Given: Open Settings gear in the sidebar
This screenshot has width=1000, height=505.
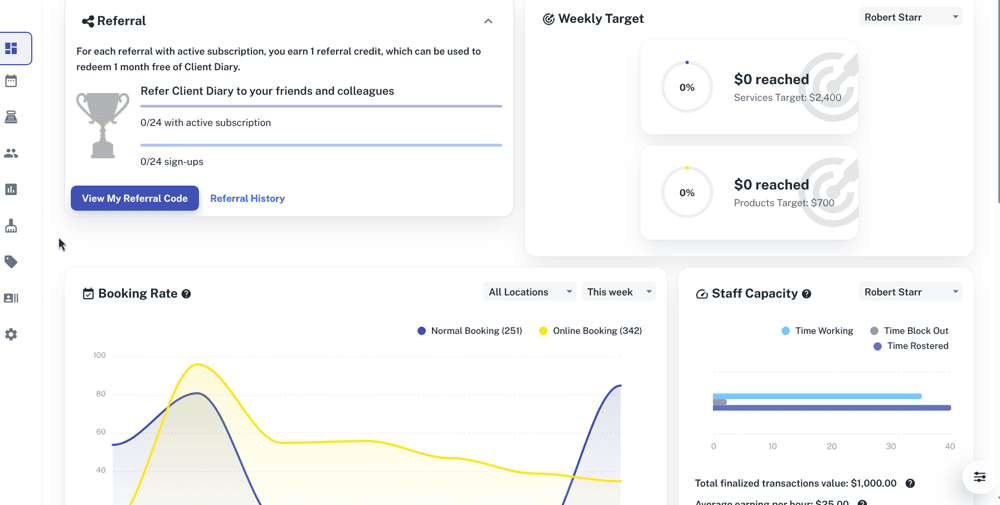Looking at the screenshot, I should click(11, 334).
